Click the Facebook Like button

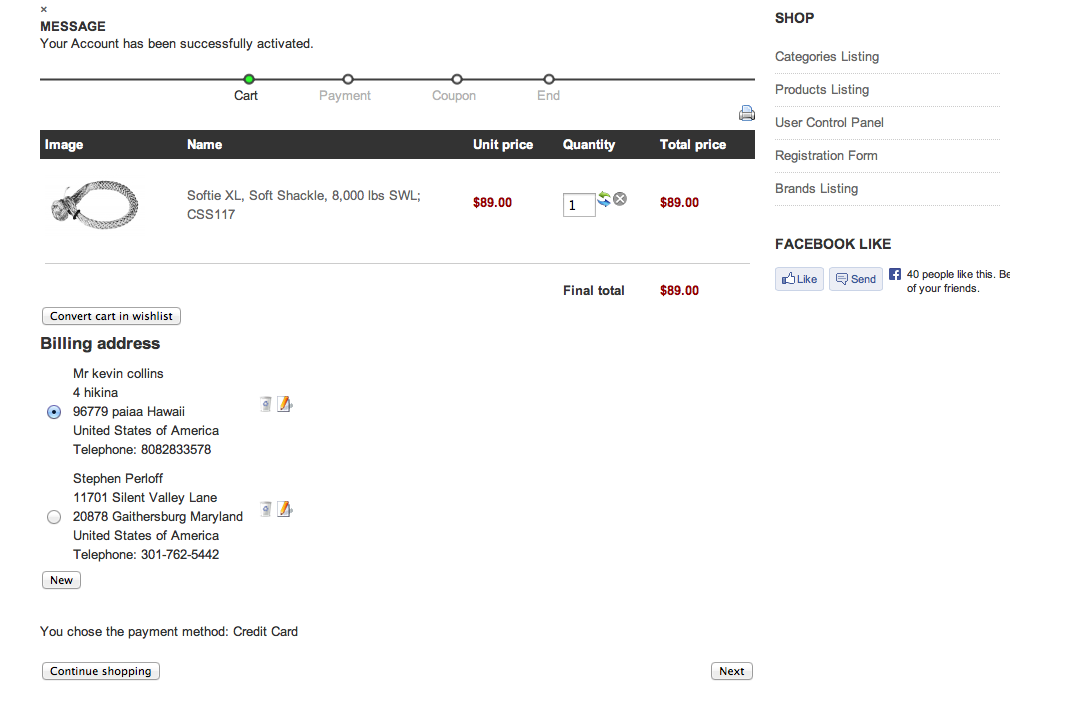(x=799, y=279)
